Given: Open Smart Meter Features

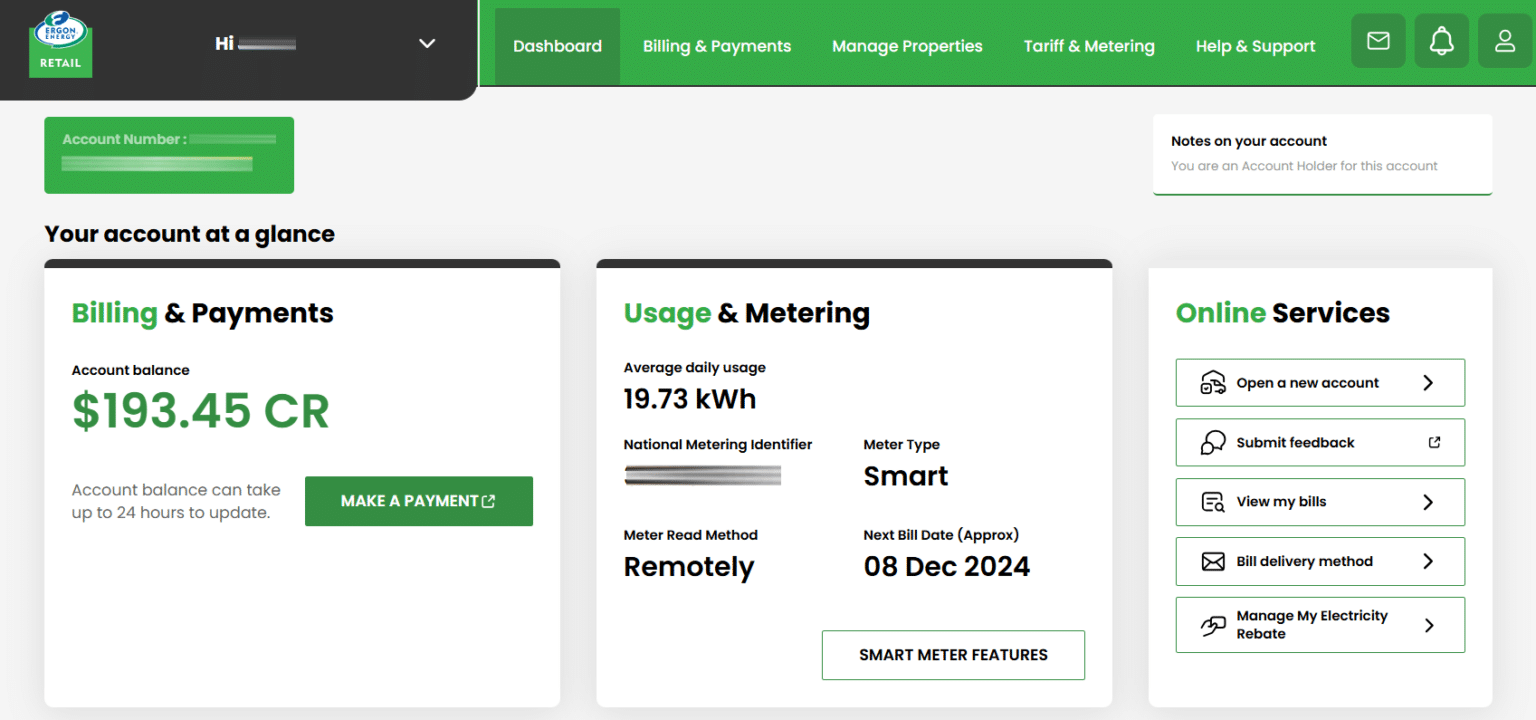Looking at the screenshot, I should coord(952,654).
